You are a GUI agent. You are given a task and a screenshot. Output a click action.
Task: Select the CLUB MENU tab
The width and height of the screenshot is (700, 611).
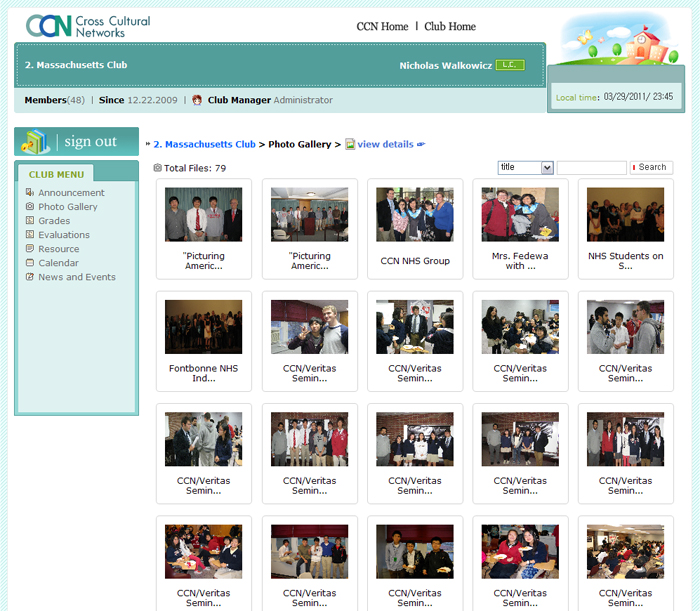[x=56, y=174]
